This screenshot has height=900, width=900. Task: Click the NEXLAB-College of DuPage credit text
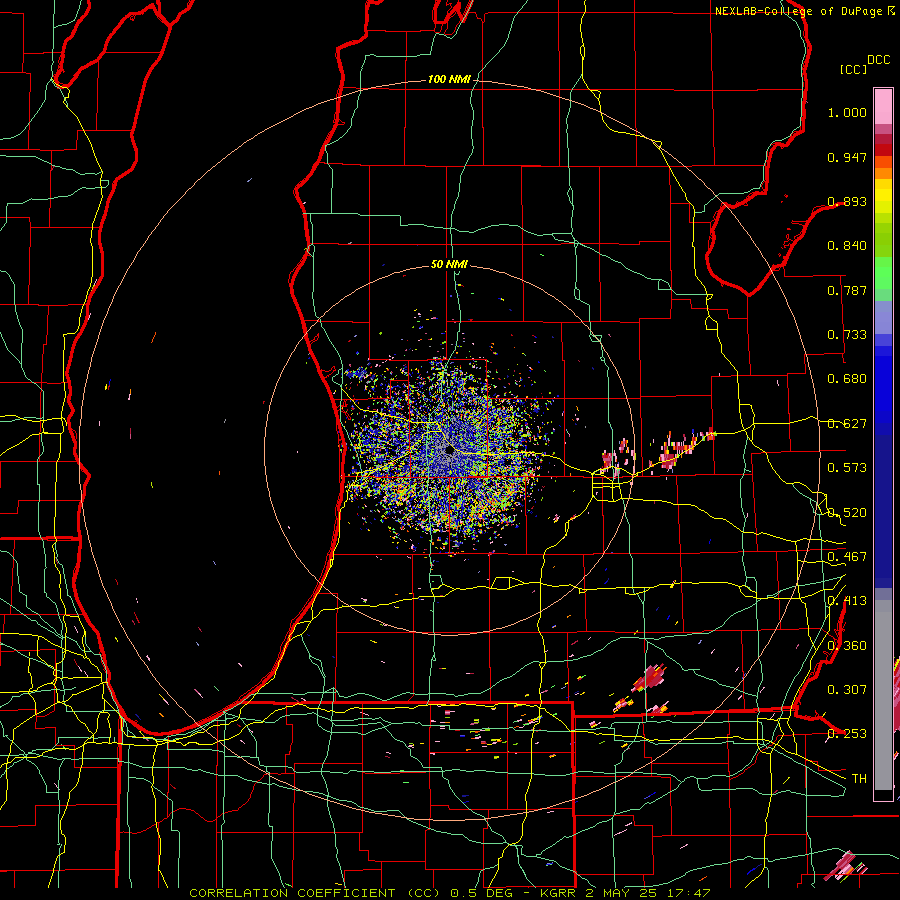tap(799, 11)
